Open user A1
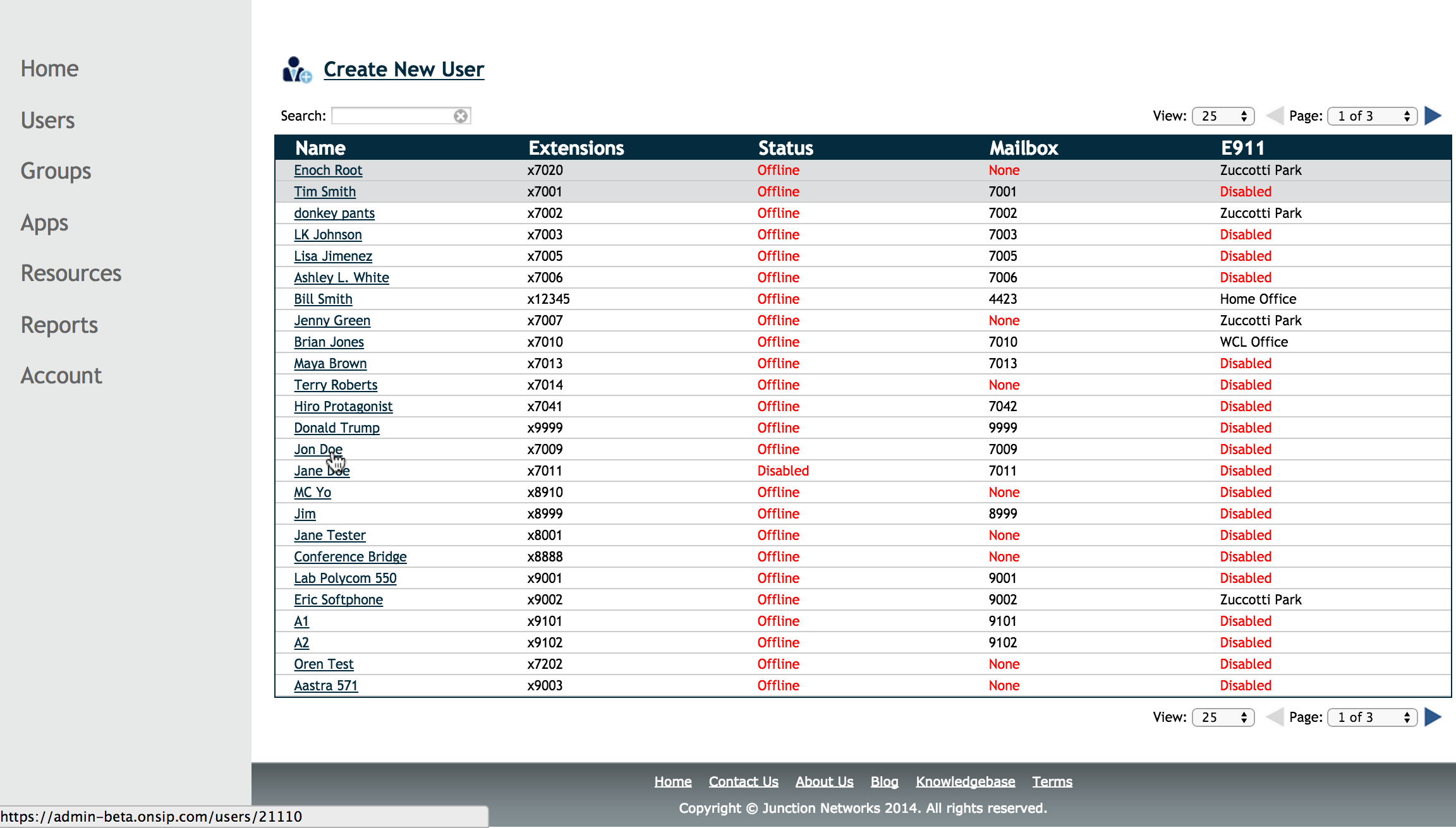1456x828 pixels. tap(301, 621)
